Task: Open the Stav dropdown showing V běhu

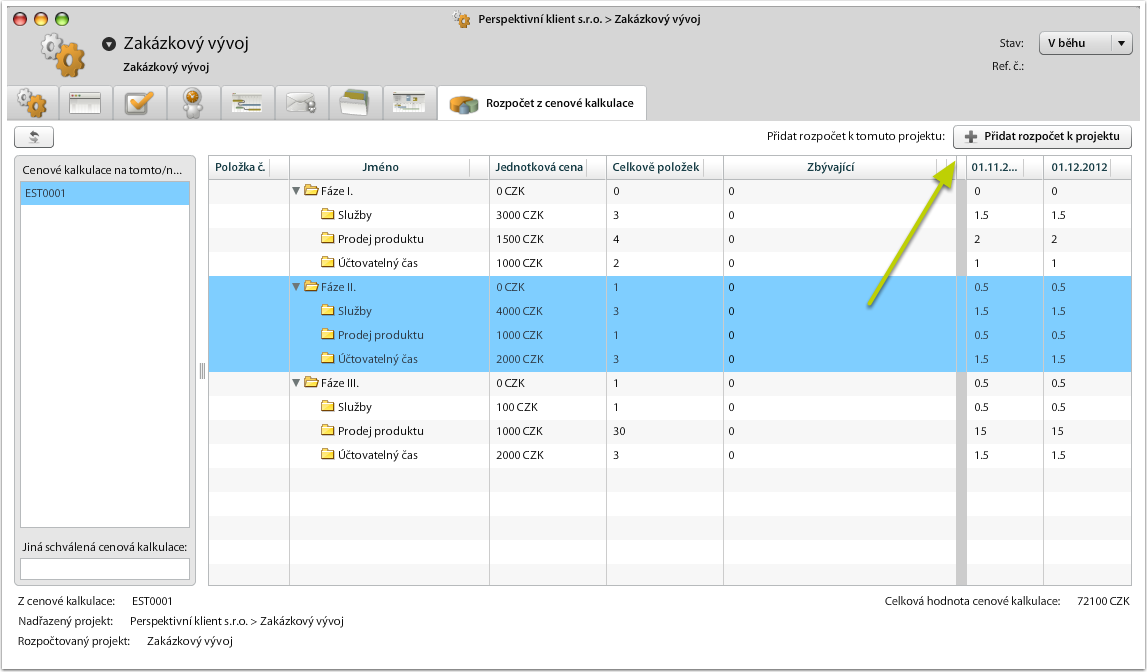Action: (x=1085, y=44)
